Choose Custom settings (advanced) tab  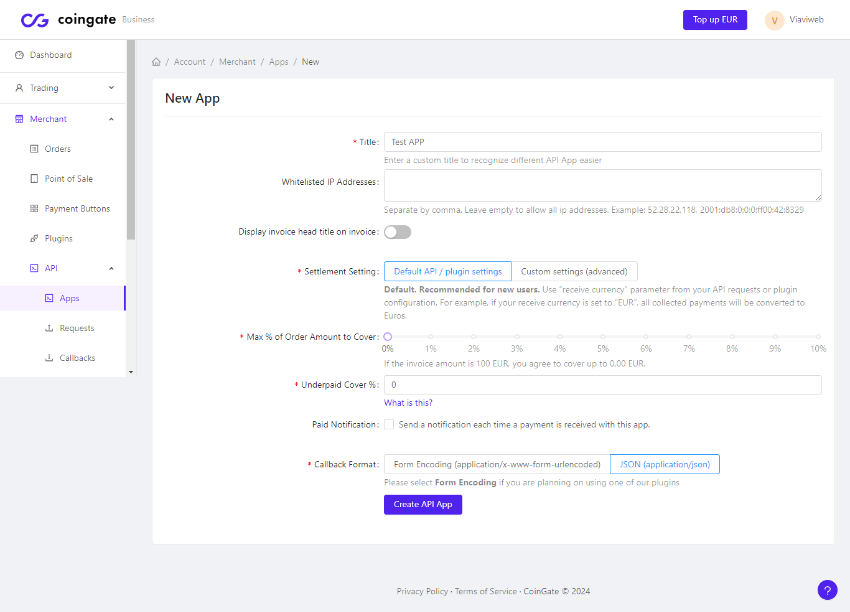point(574,271)
